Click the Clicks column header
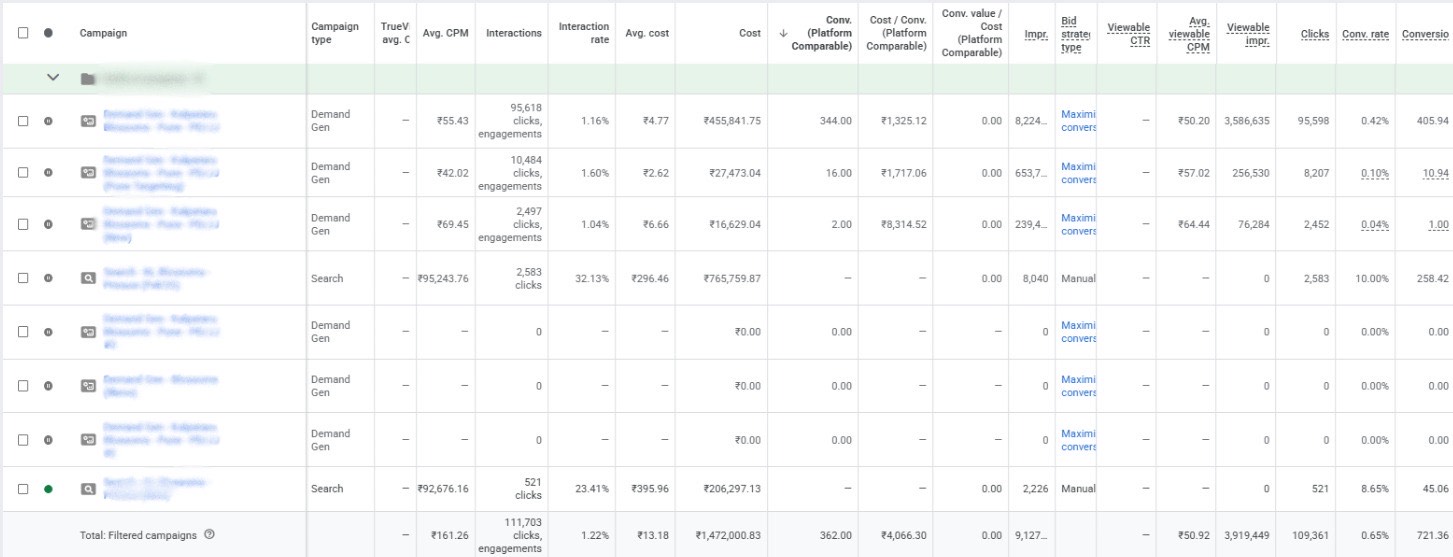The image size is (1453, 557). pyautogui.click(x=1314, y=34)
